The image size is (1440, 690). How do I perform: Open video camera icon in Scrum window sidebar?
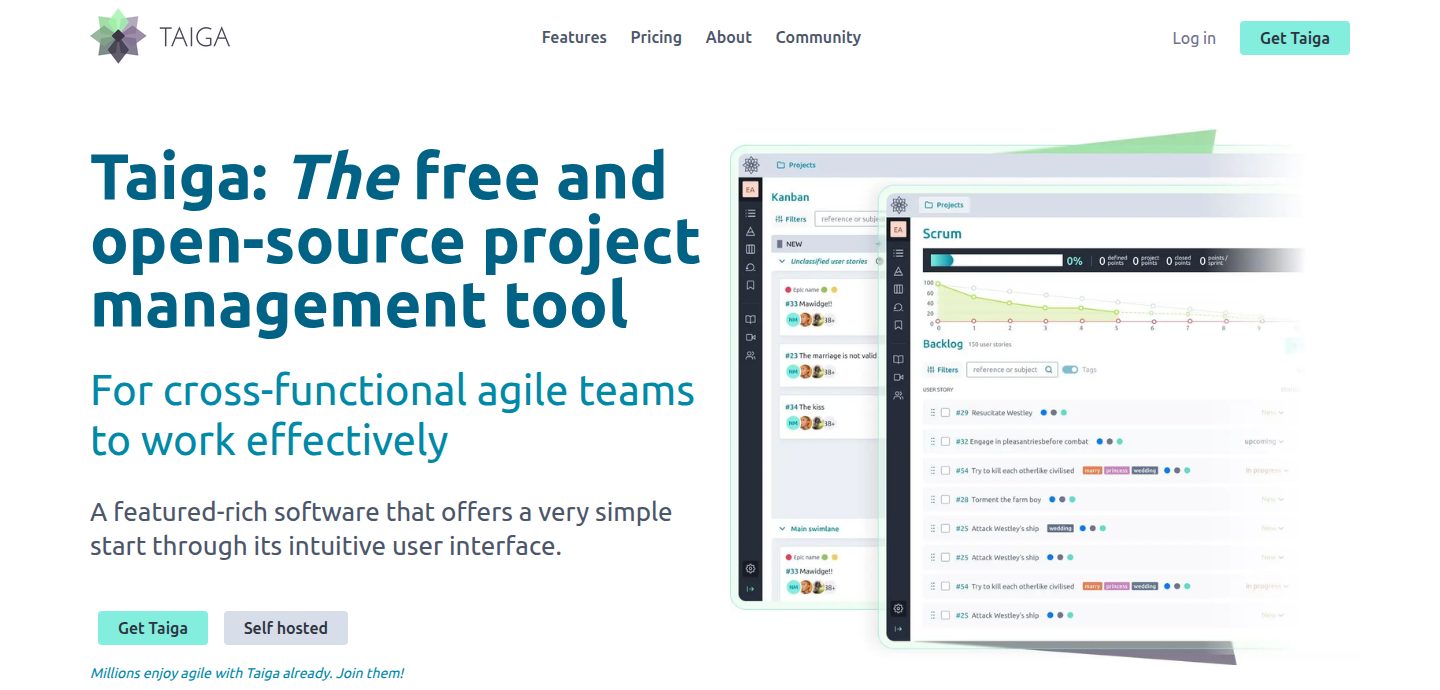[898, 377]
